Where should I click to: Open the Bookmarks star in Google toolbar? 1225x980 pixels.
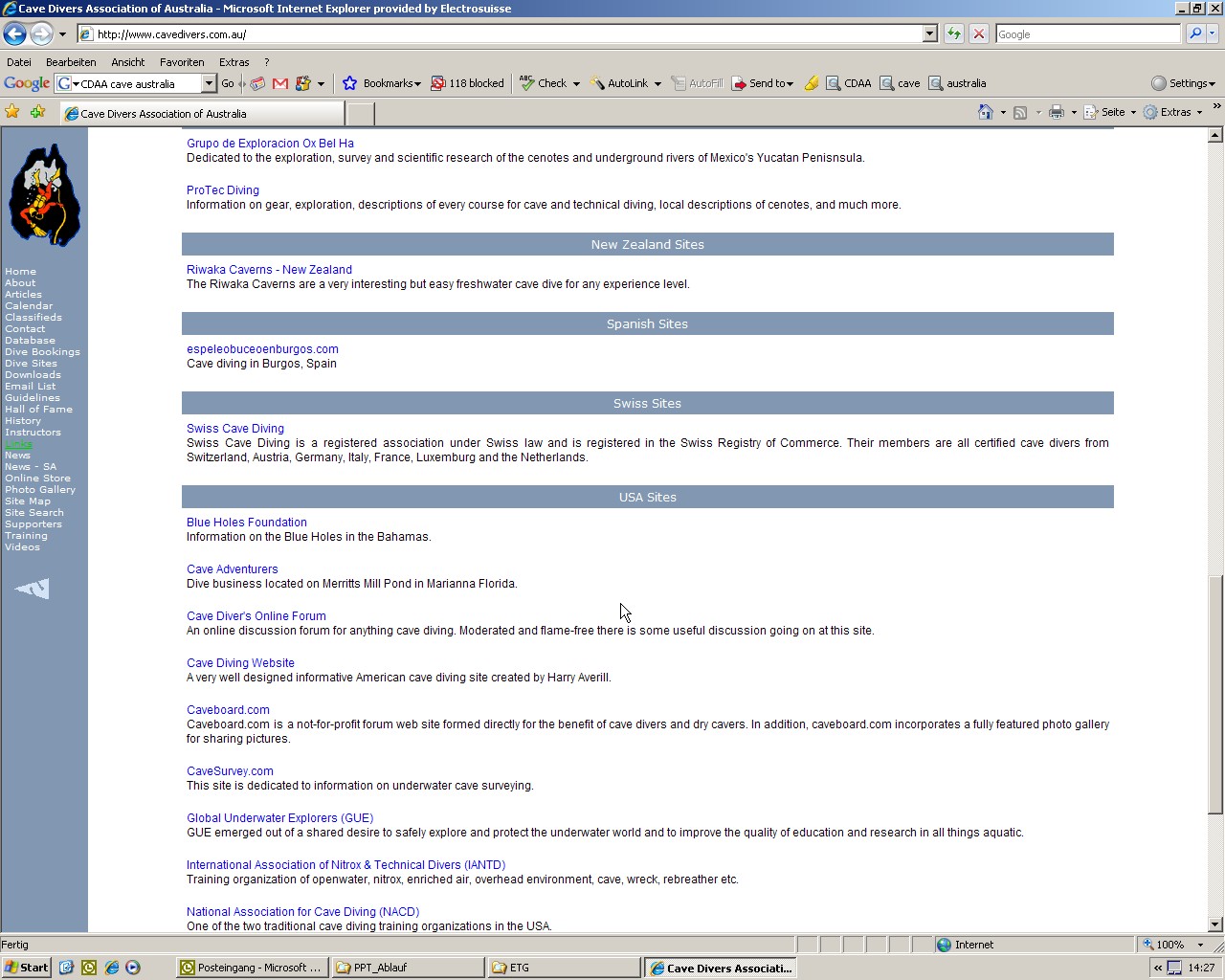click(382, 83)
